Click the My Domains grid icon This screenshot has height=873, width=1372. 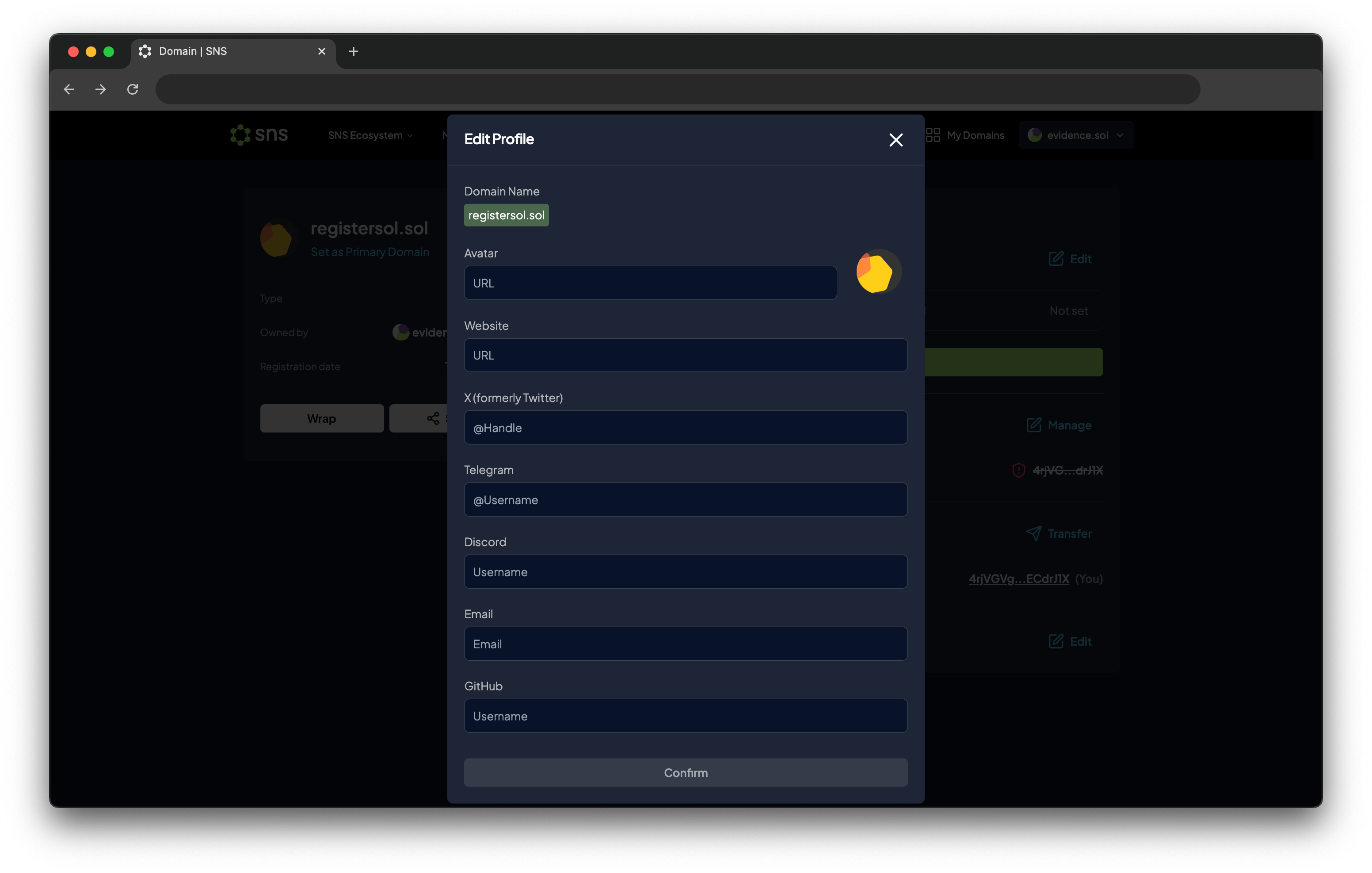933,135
